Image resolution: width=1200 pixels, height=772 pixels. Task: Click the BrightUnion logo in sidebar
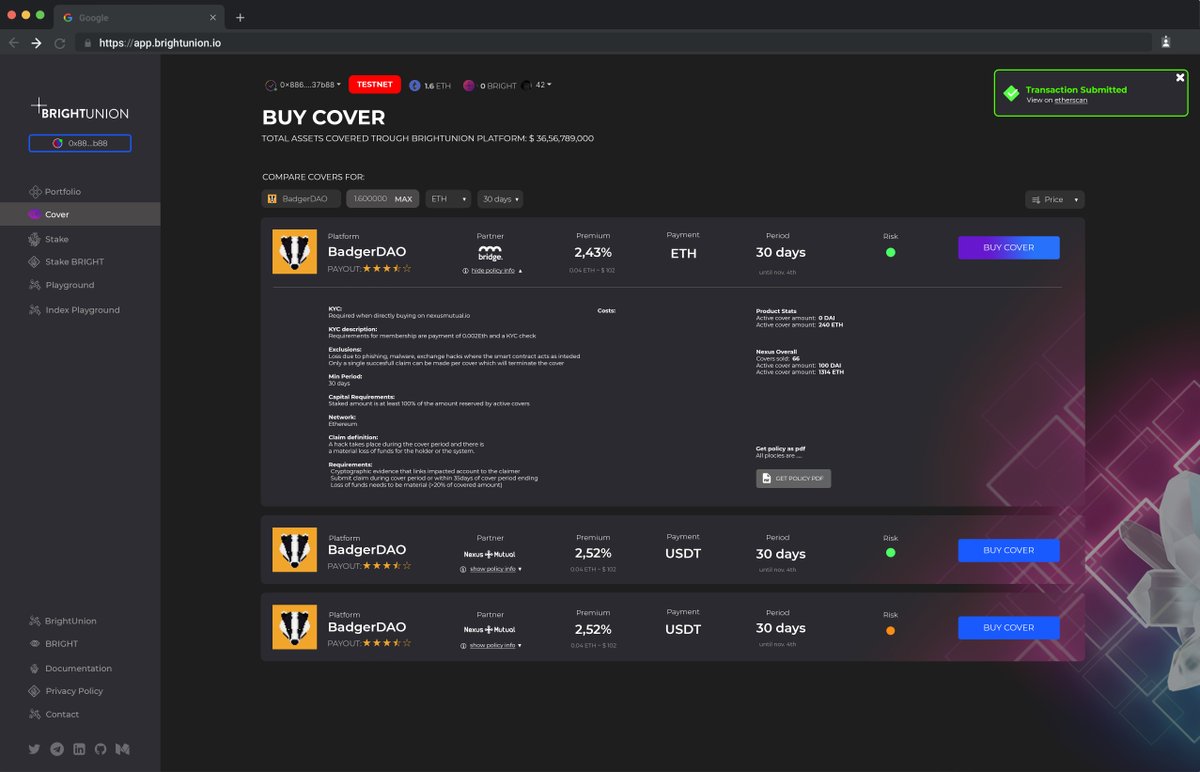coord(79,110)
